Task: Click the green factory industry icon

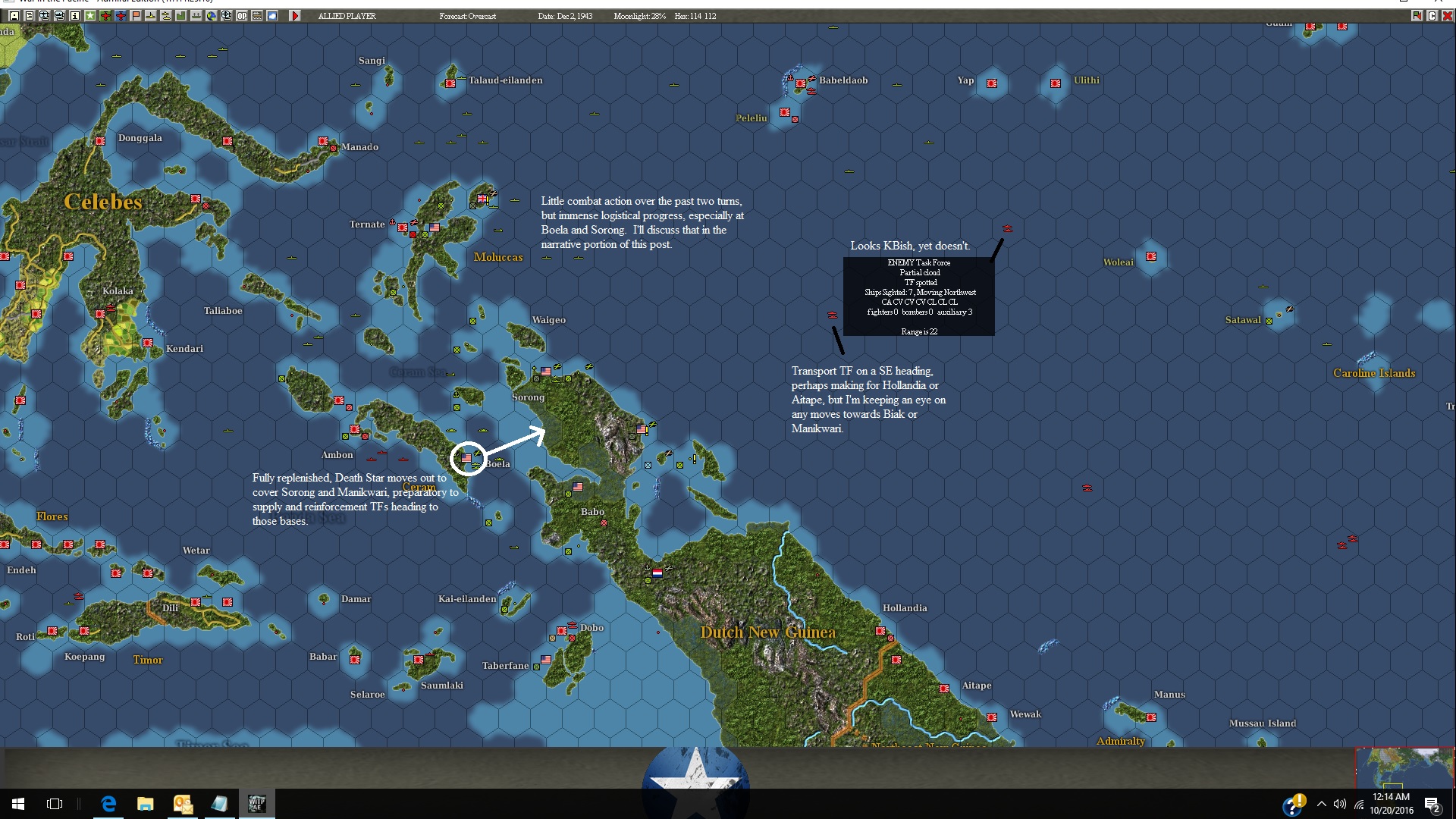Action: [x=180, y=15]
